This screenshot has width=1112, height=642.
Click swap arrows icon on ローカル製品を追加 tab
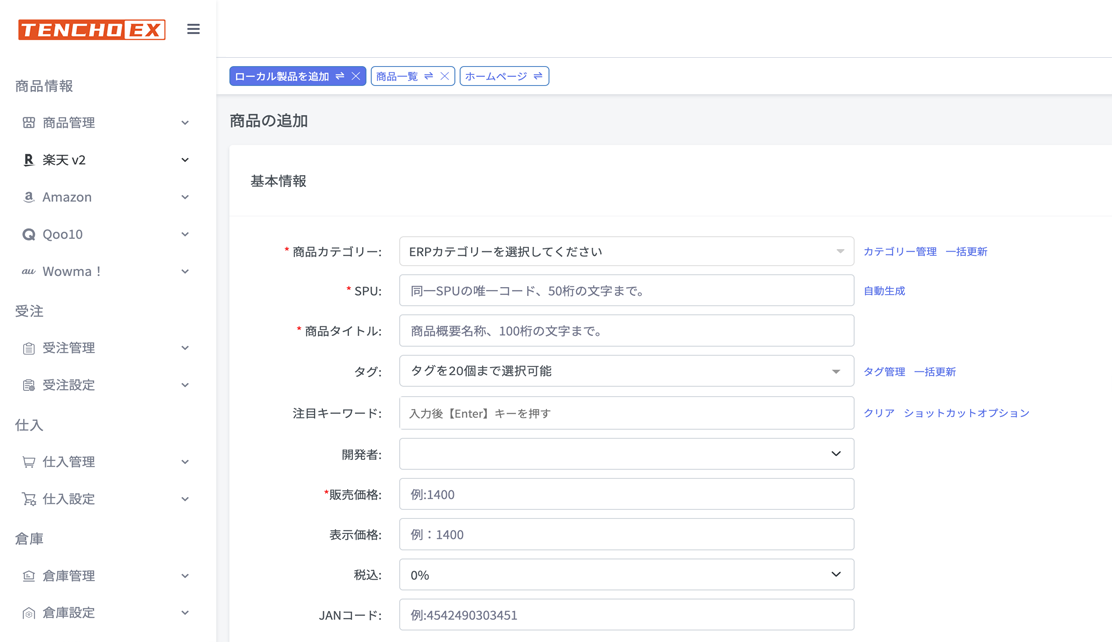pyautogui.click(x=340, y=76)
